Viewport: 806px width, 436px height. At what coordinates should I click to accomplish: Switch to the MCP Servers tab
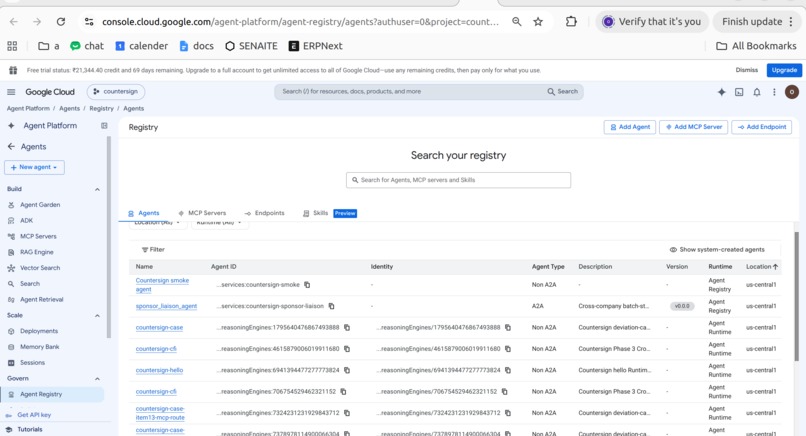tap(202, 213)
